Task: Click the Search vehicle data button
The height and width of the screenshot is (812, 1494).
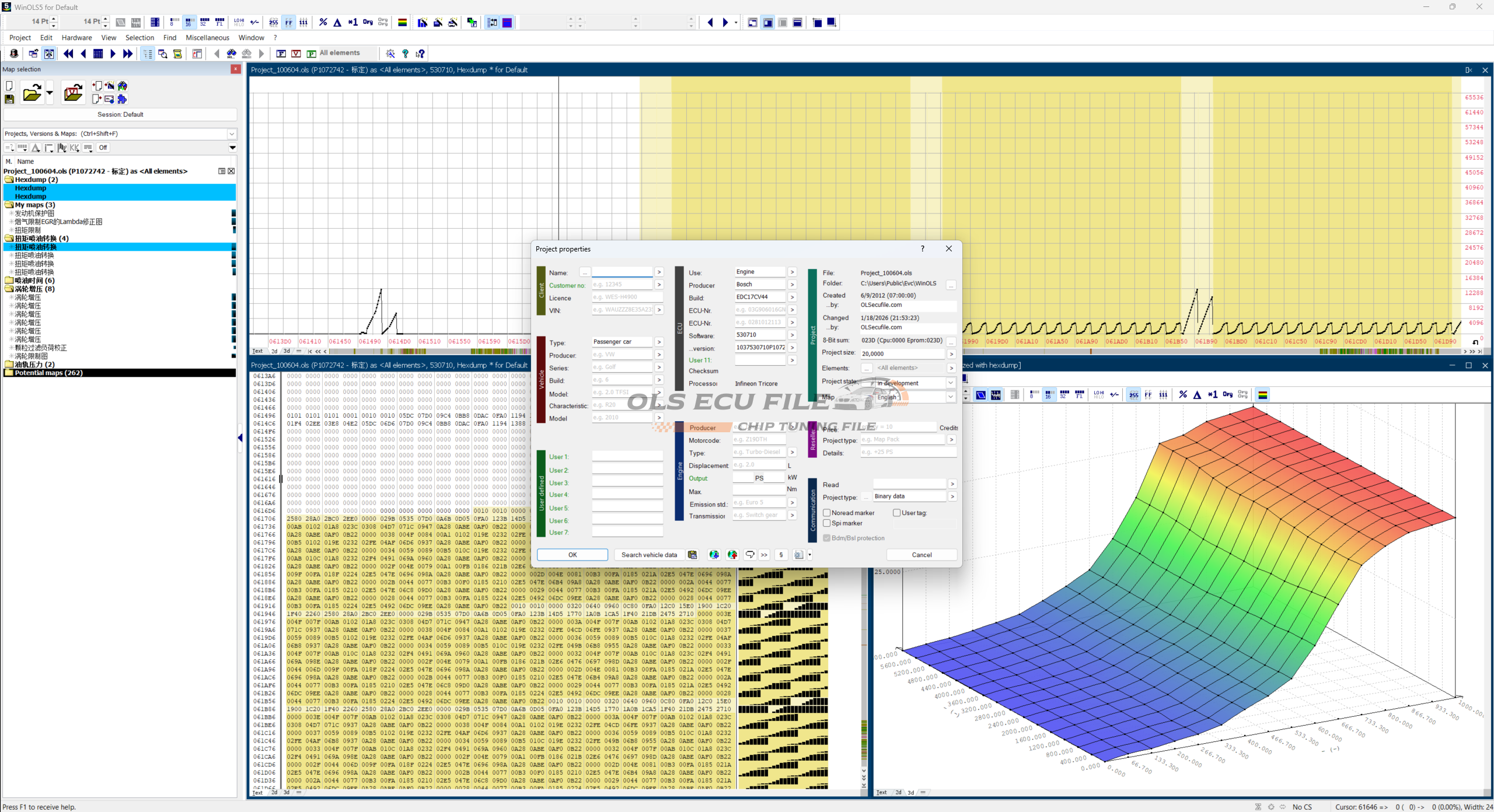Action: (x=649, y=555)
